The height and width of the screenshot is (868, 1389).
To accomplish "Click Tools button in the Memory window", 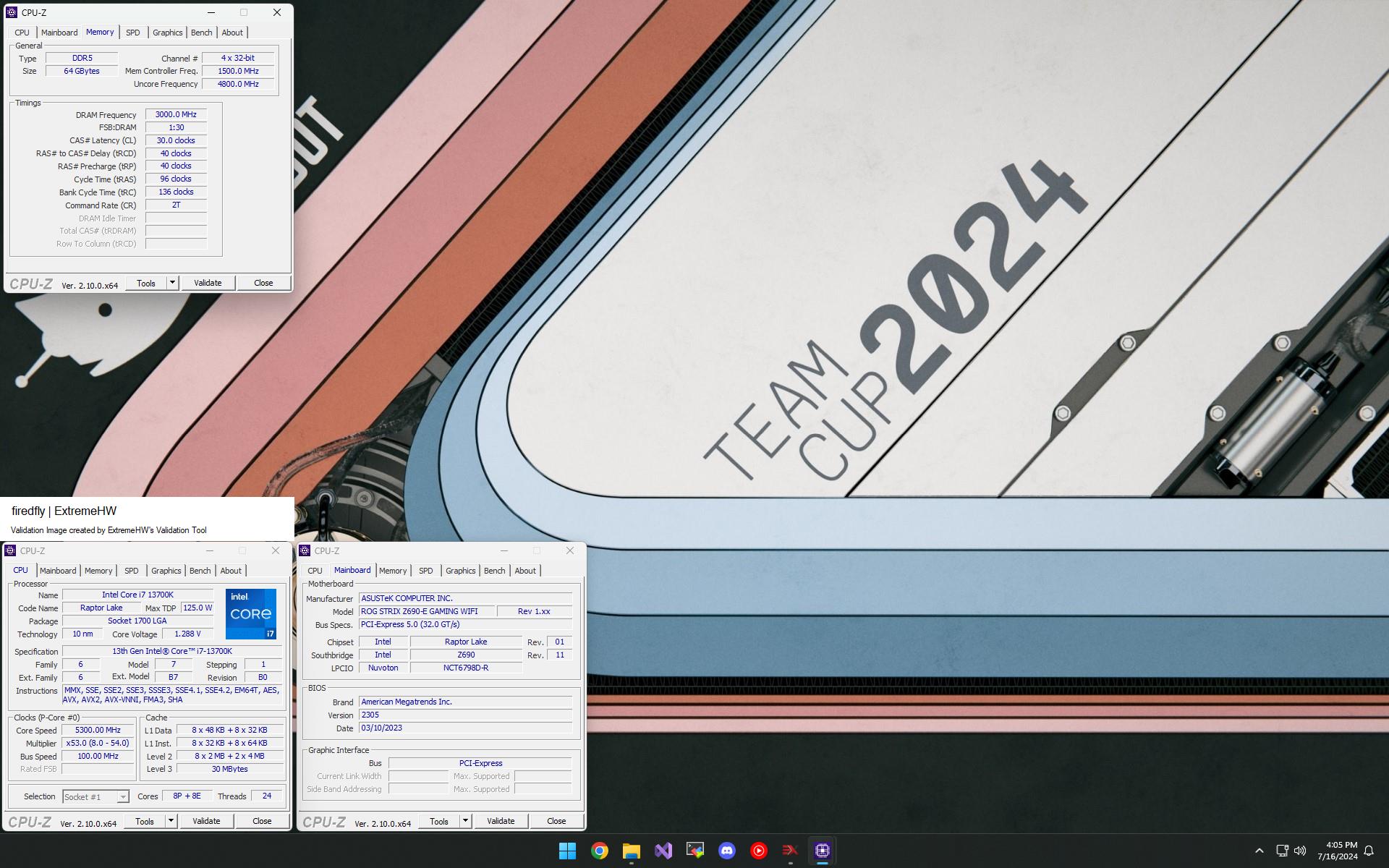I will (146, 283).
